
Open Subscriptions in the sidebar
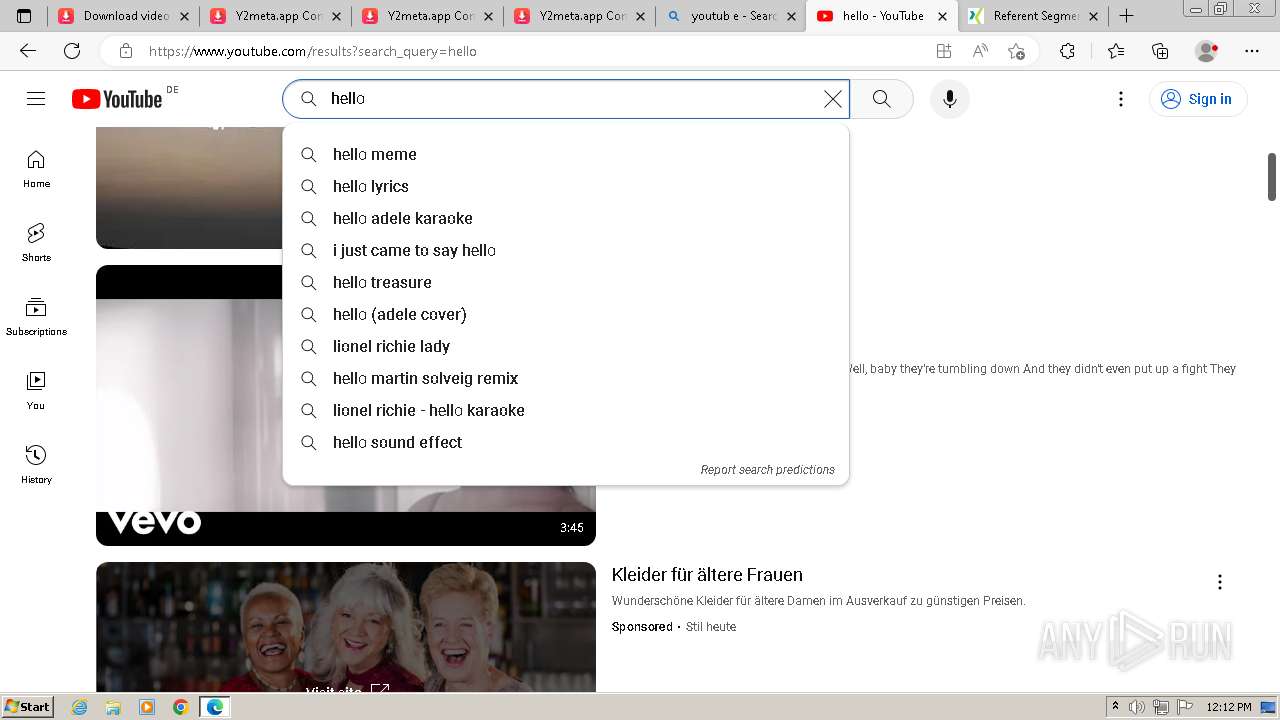(36, 317)
